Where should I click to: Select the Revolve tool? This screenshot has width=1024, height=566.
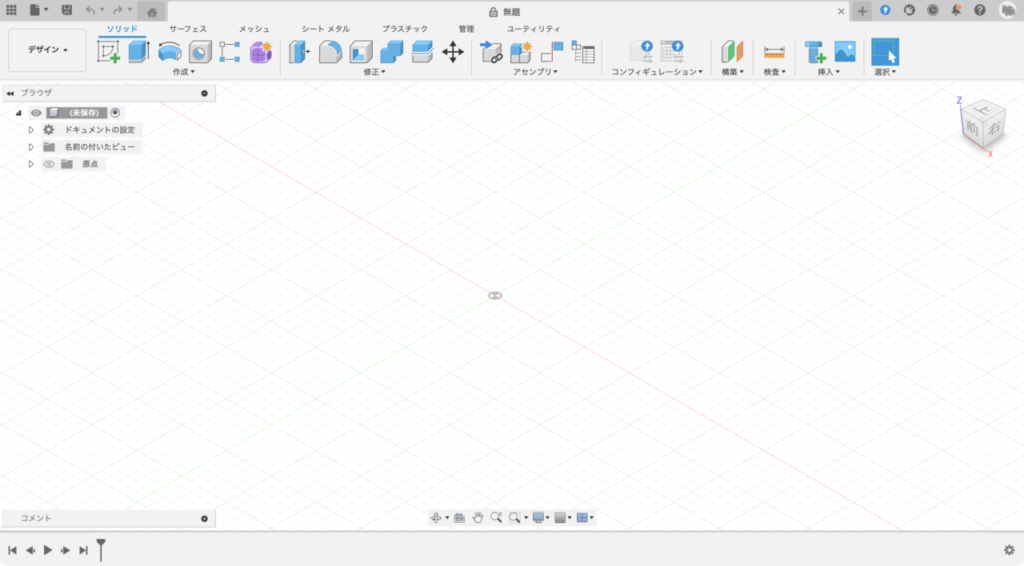pyautogui.click(x=169, y=52)
